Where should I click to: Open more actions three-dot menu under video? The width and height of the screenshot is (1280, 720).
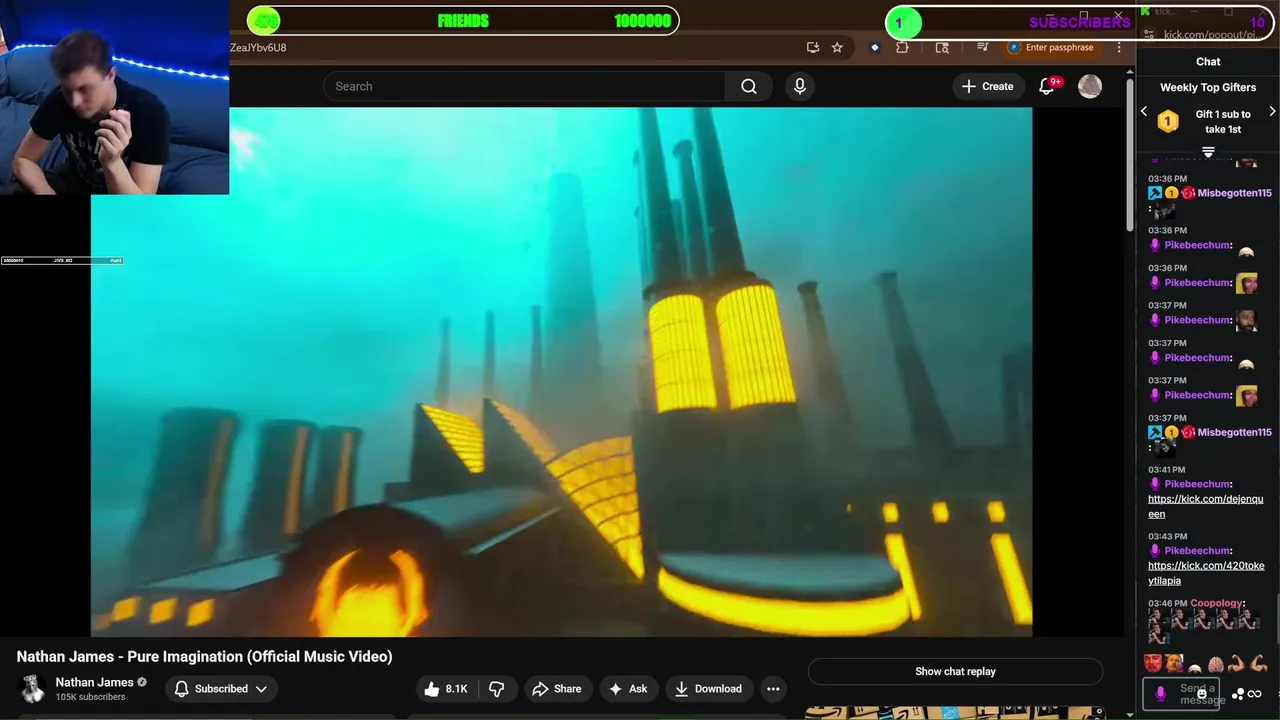click(773, 688)
